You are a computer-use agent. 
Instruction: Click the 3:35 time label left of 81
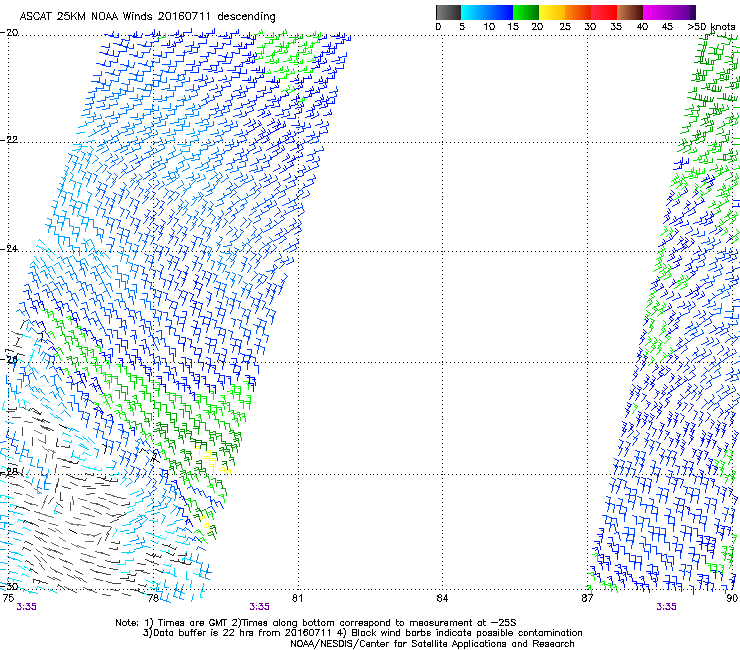pos(260,607)
